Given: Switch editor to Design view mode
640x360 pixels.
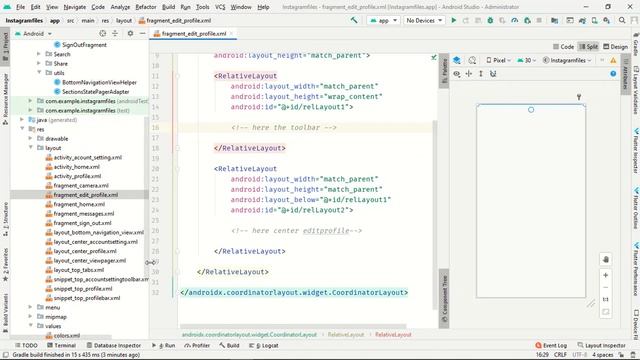Looking at the screenshot, I should (x=616, y=47).
